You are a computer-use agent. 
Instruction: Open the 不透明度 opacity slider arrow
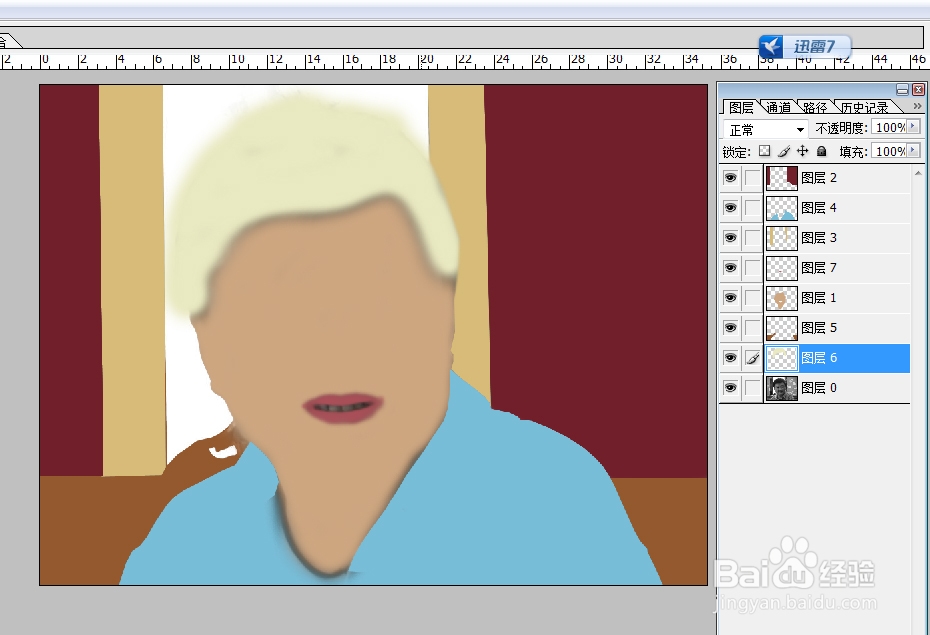point(913,127)
